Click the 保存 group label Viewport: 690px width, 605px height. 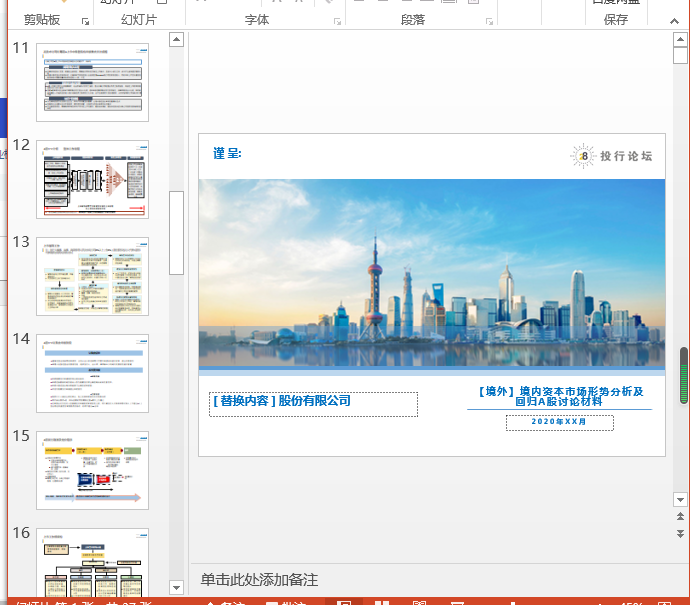[x=616, y=20]
